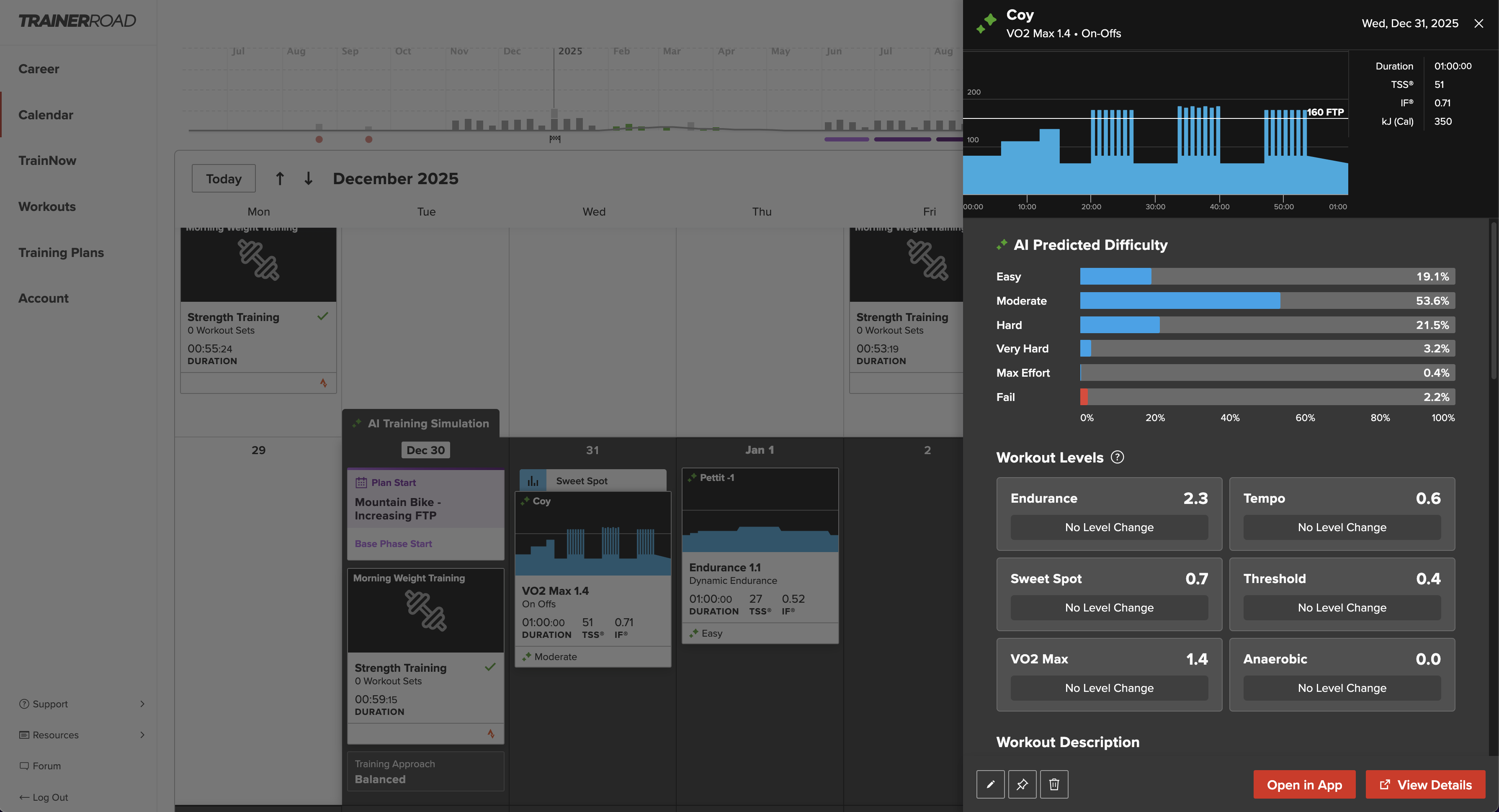Click the 160 FTP label on power chart
This screenshot has width=1499, height=812.
1325,112
